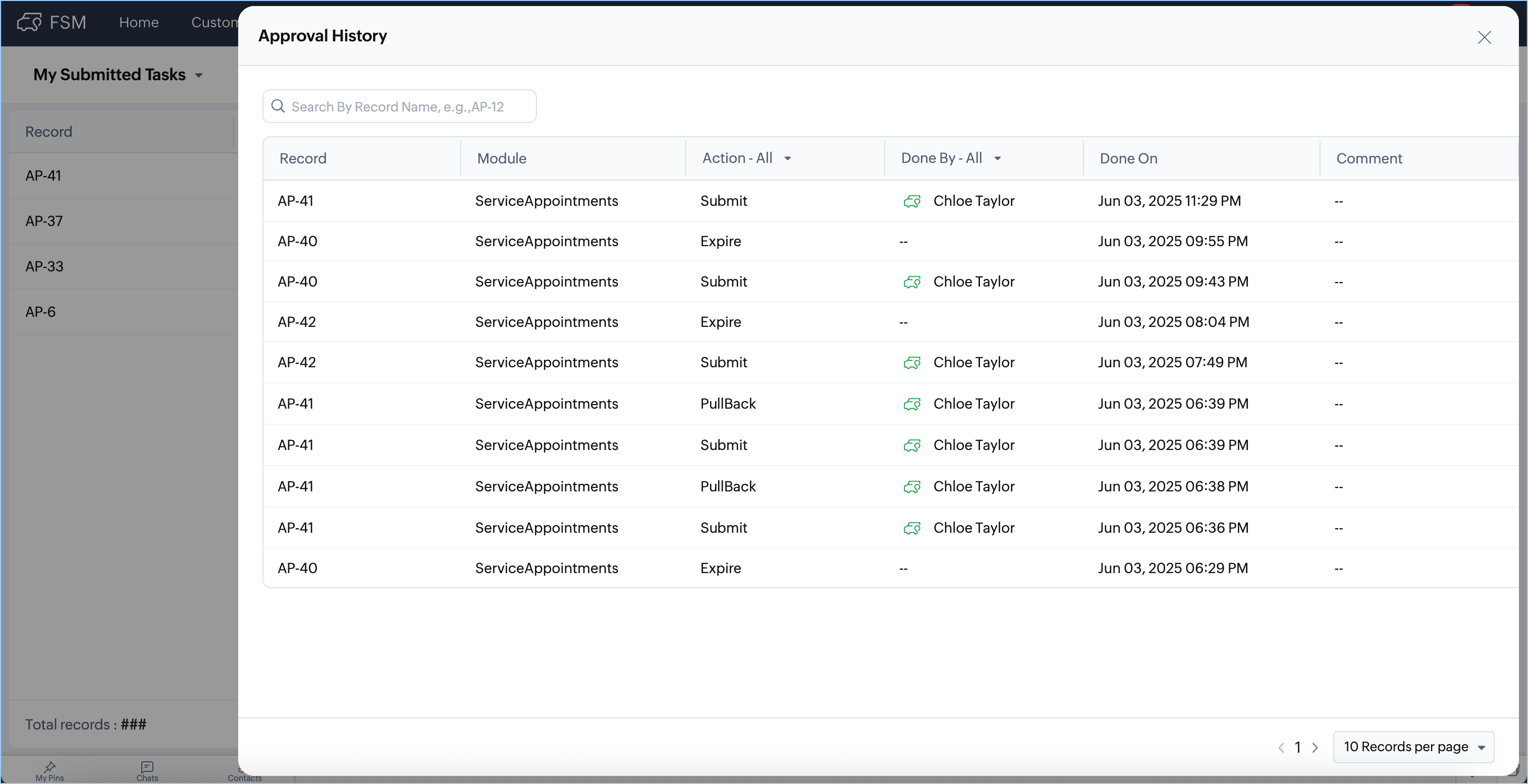The width and height of the screenshot is (1528, 784).
Task: Open 10 Records per page dropdown
Action: [x=1413, y=747]
